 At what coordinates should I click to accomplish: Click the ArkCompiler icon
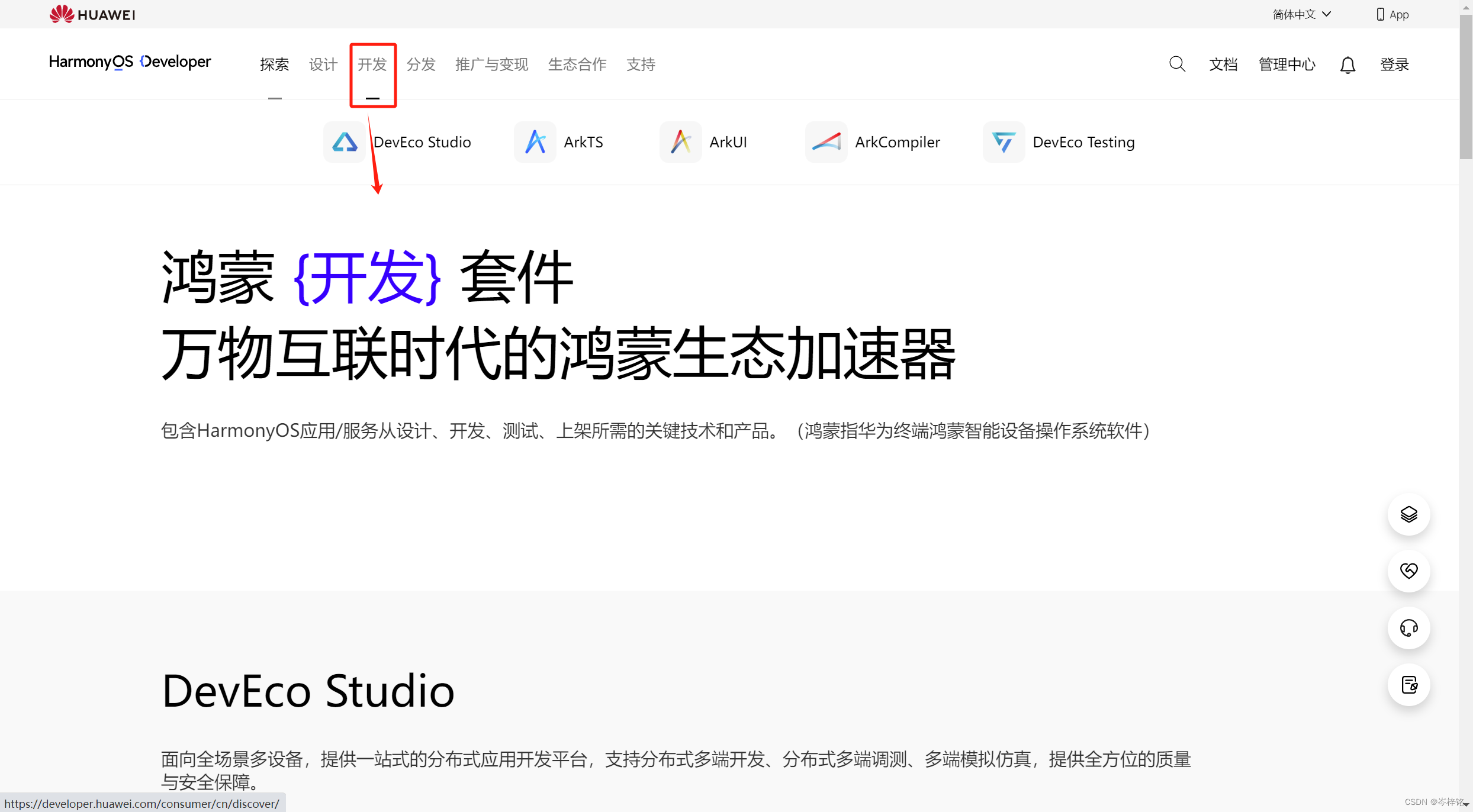(x=824, y=142)
